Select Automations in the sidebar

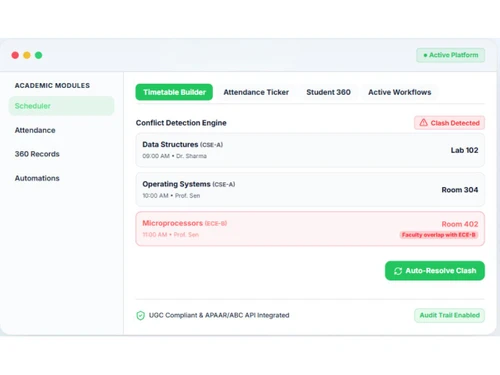(37, 178)
